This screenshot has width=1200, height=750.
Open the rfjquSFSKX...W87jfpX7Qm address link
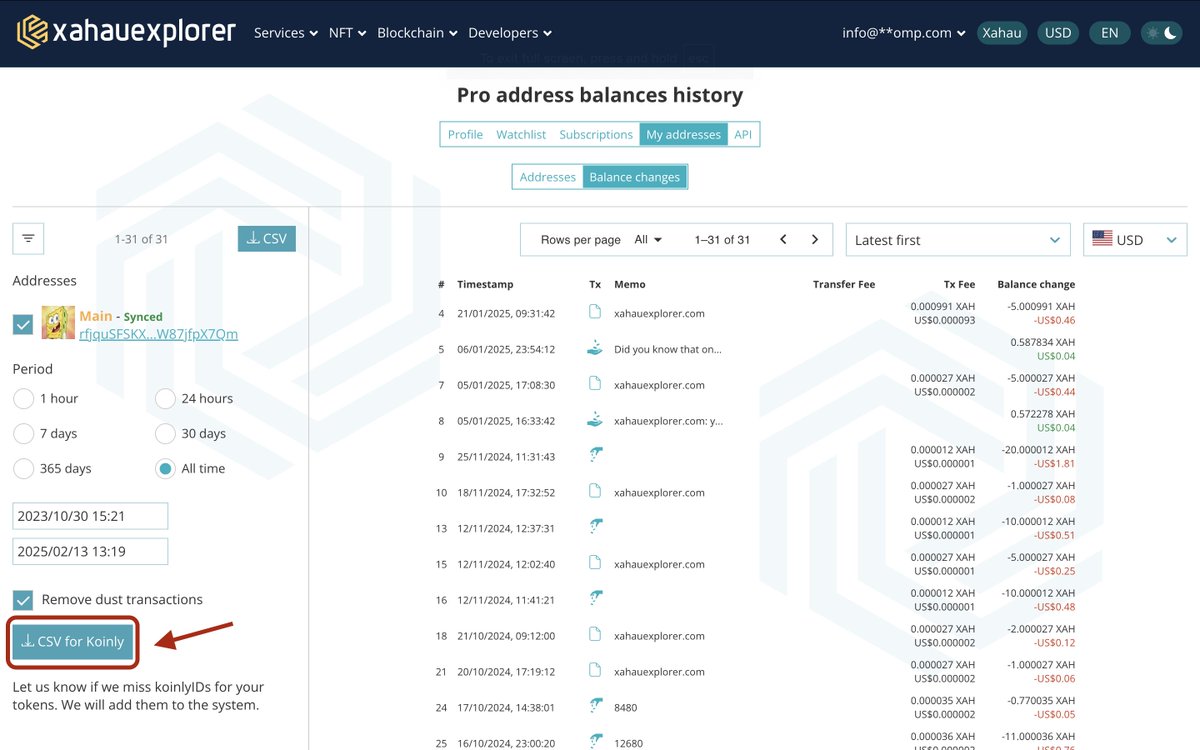point(159,334)
